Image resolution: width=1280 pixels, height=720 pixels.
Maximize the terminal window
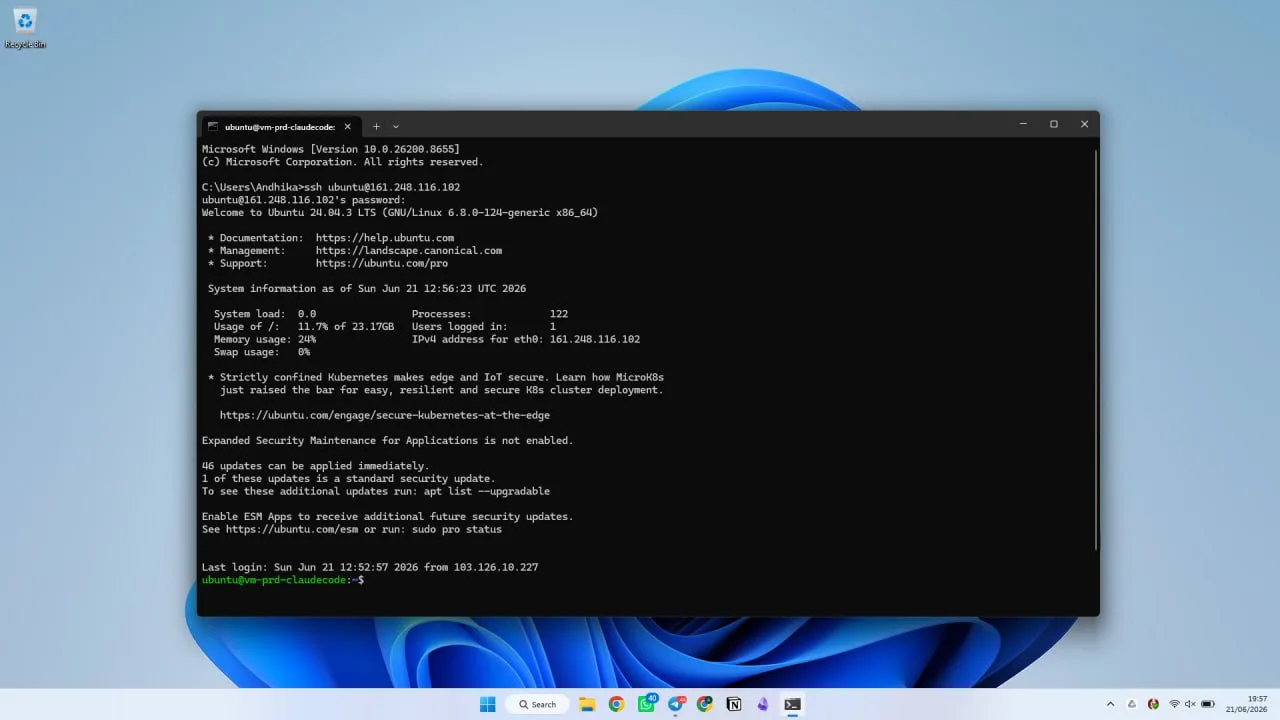(x=1053, y=124)
